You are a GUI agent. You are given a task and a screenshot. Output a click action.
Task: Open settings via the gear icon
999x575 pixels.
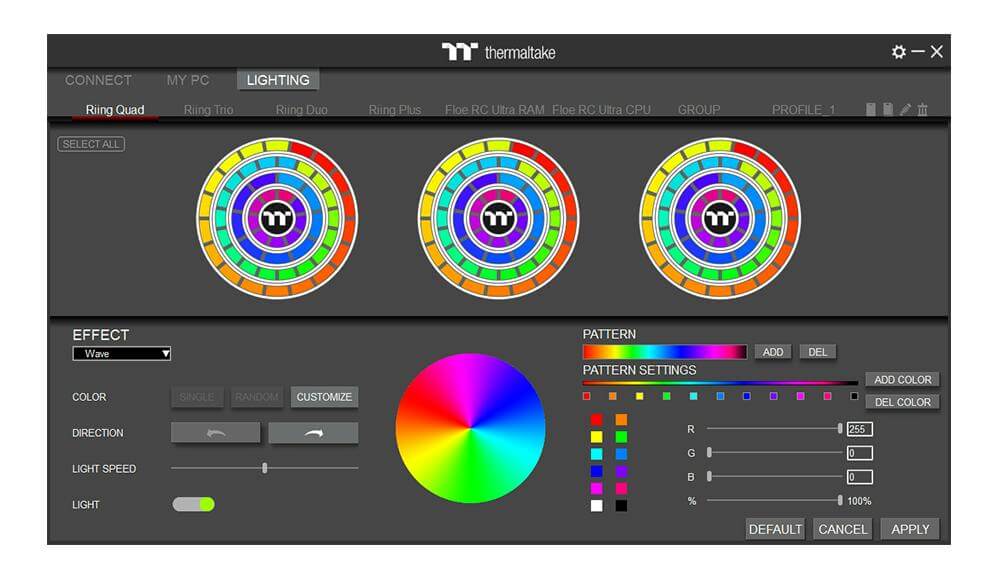[898, 52]
